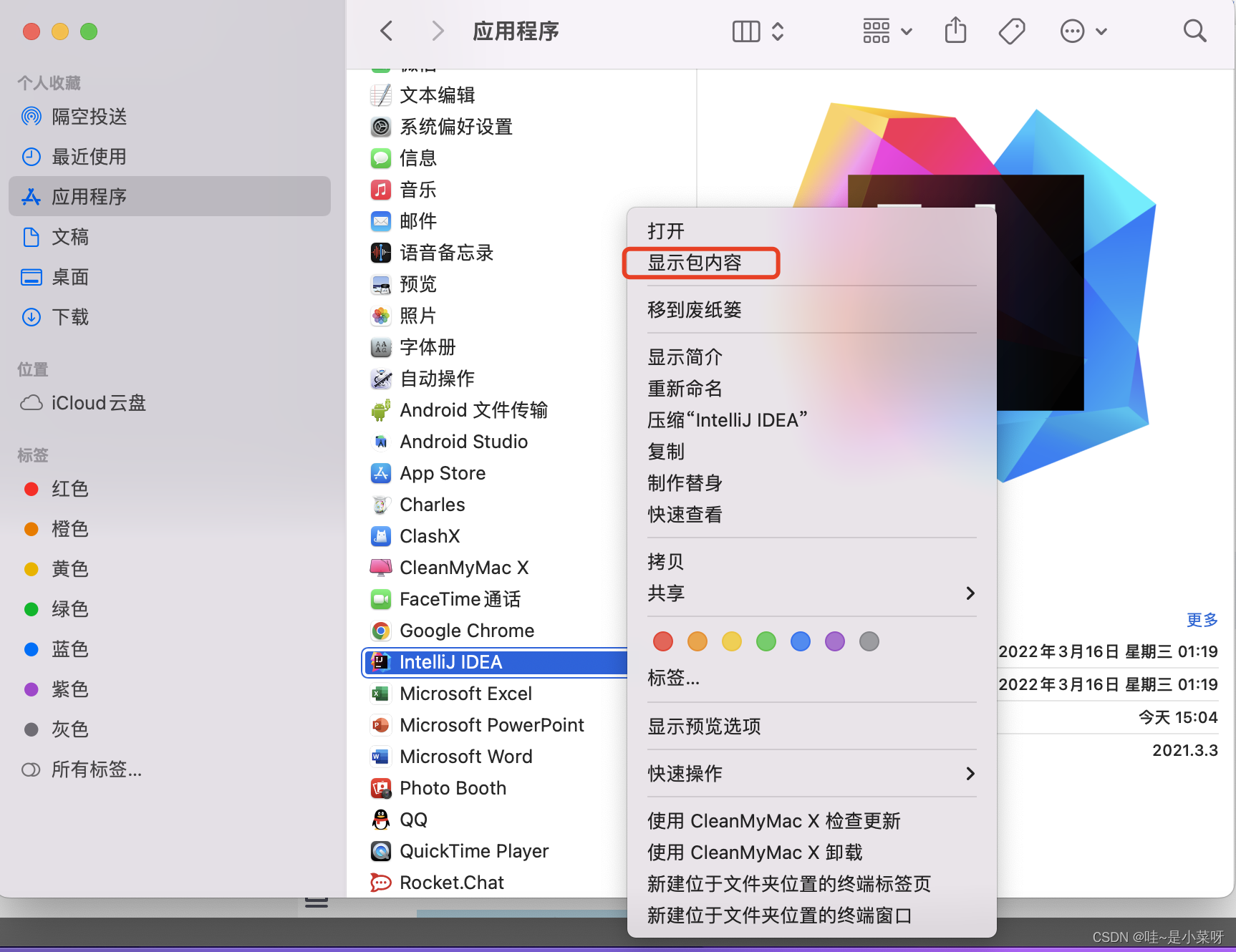Choose 移到废纸篓 from the context menu

pyautogui.click(x=812, y=310)
